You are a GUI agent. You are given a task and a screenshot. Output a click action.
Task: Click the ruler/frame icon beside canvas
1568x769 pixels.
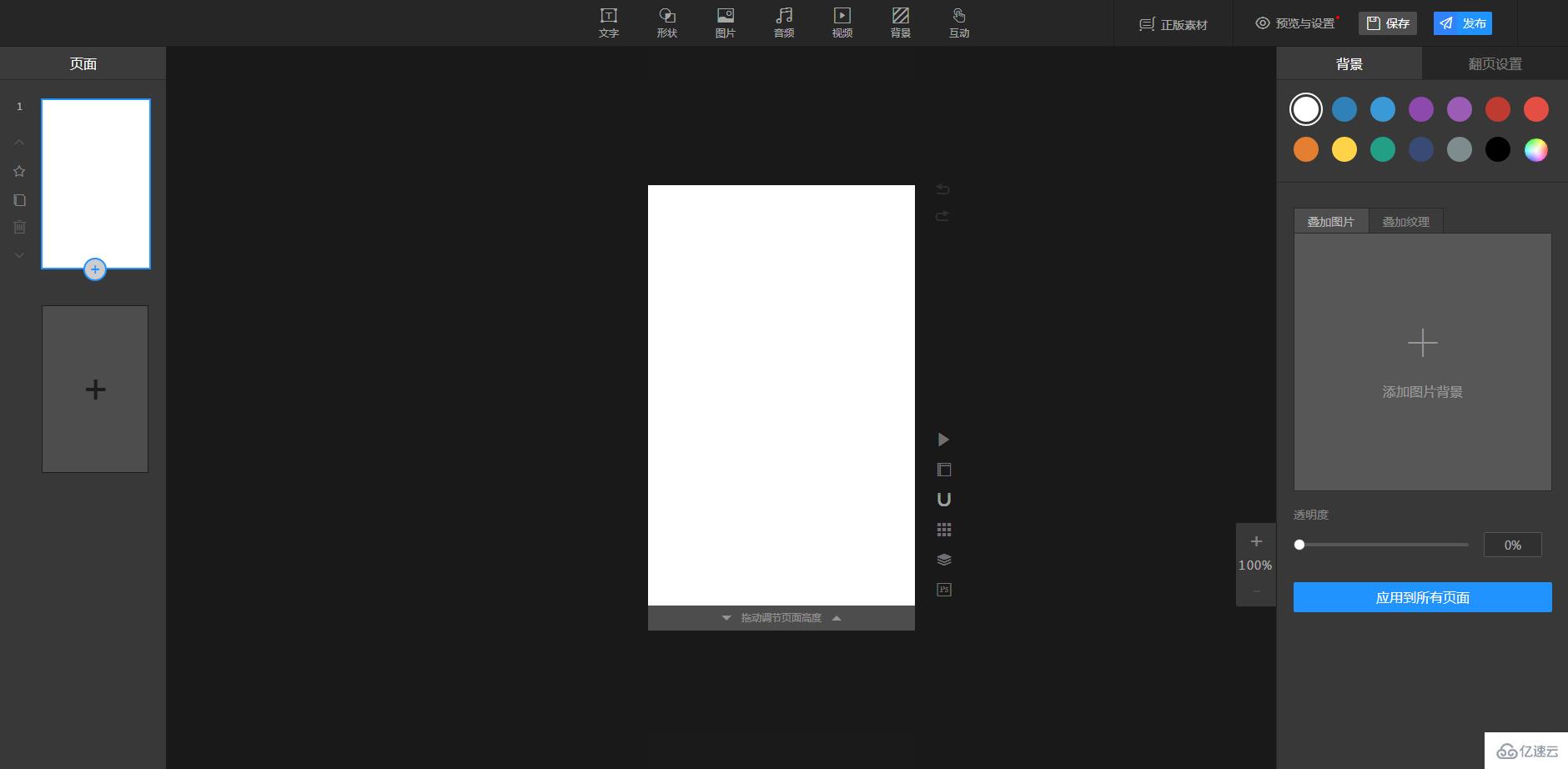click(944, 470)
